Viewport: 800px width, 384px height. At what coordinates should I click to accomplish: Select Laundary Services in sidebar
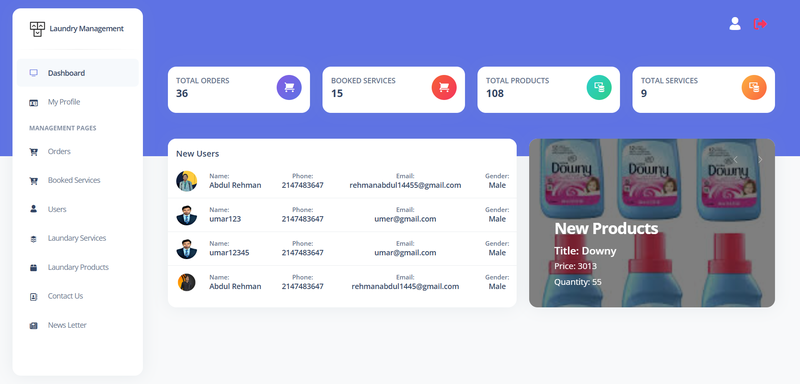pyautogui.click(x=78, y=238)
